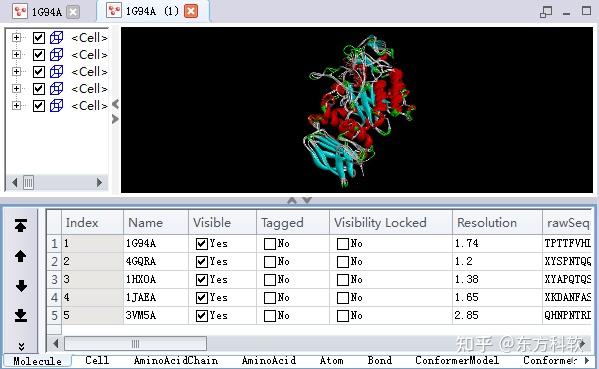The width and height of the screenshot is (599, 369).
Task: Sort by Name column header
Action: [156, 222]
